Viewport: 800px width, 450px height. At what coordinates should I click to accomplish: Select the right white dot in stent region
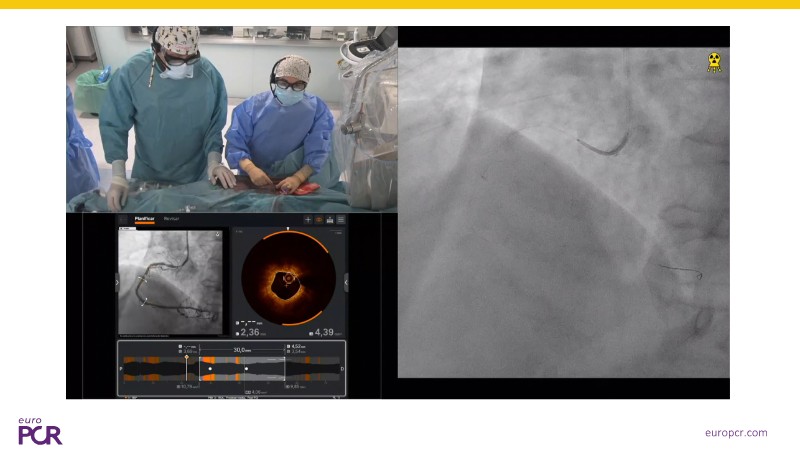coord(246,368)
